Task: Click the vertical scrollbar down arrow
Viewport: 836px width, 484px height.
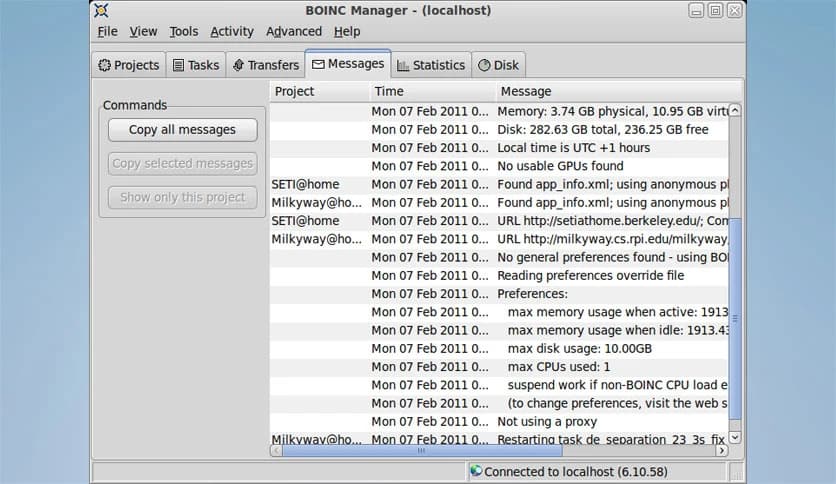Action: coord(735,438)
